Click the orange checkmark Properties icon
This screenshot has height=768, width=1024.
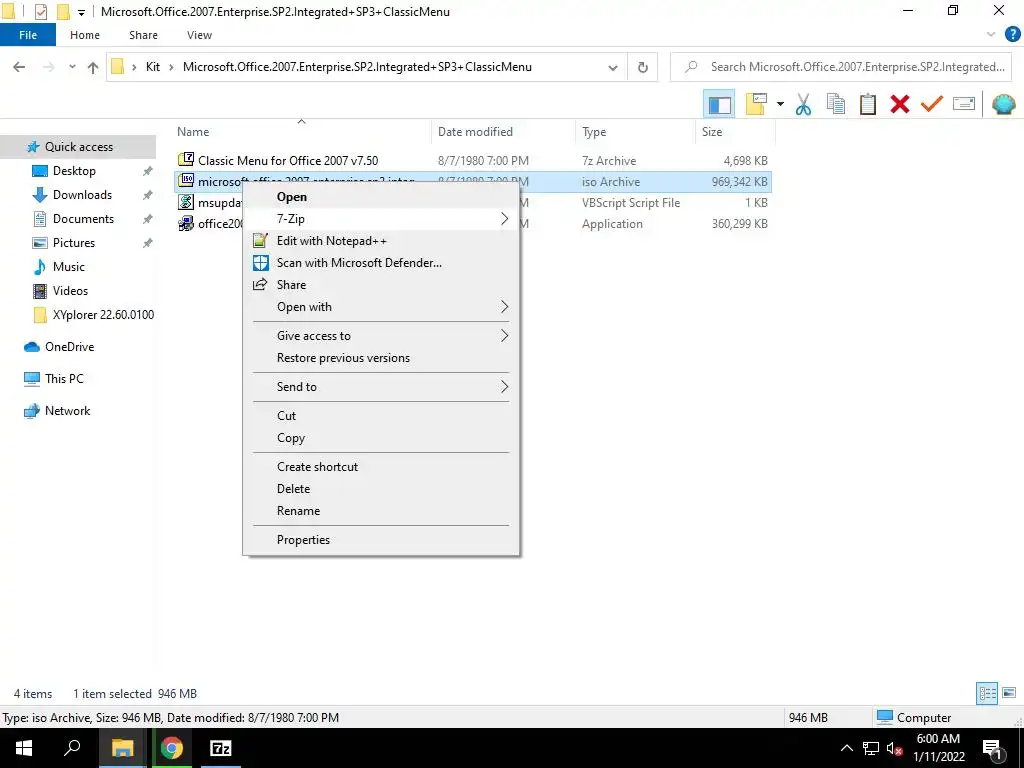coord(932,104)
